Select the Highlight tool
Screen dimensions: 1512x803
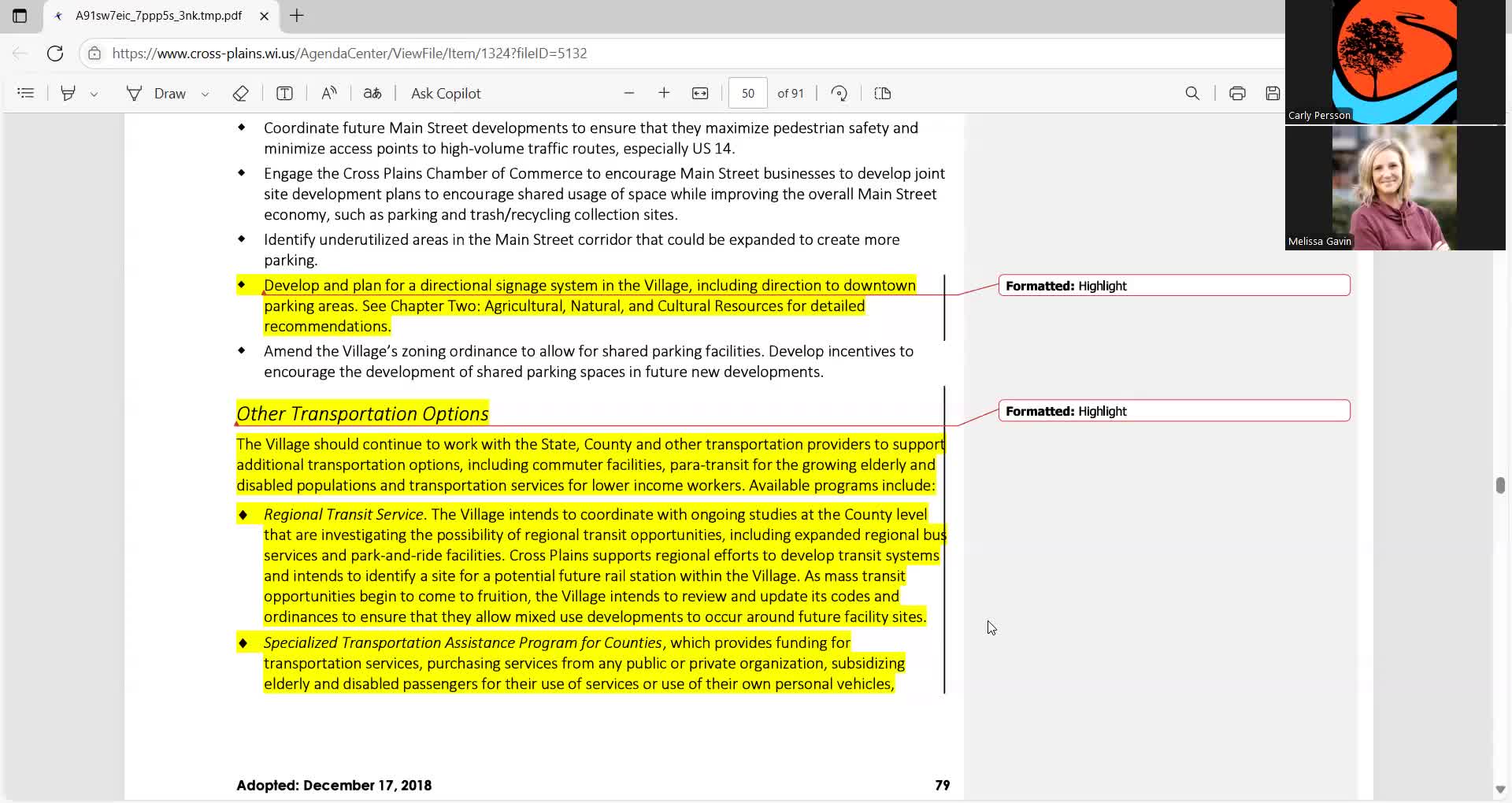[x=69, y=93]
